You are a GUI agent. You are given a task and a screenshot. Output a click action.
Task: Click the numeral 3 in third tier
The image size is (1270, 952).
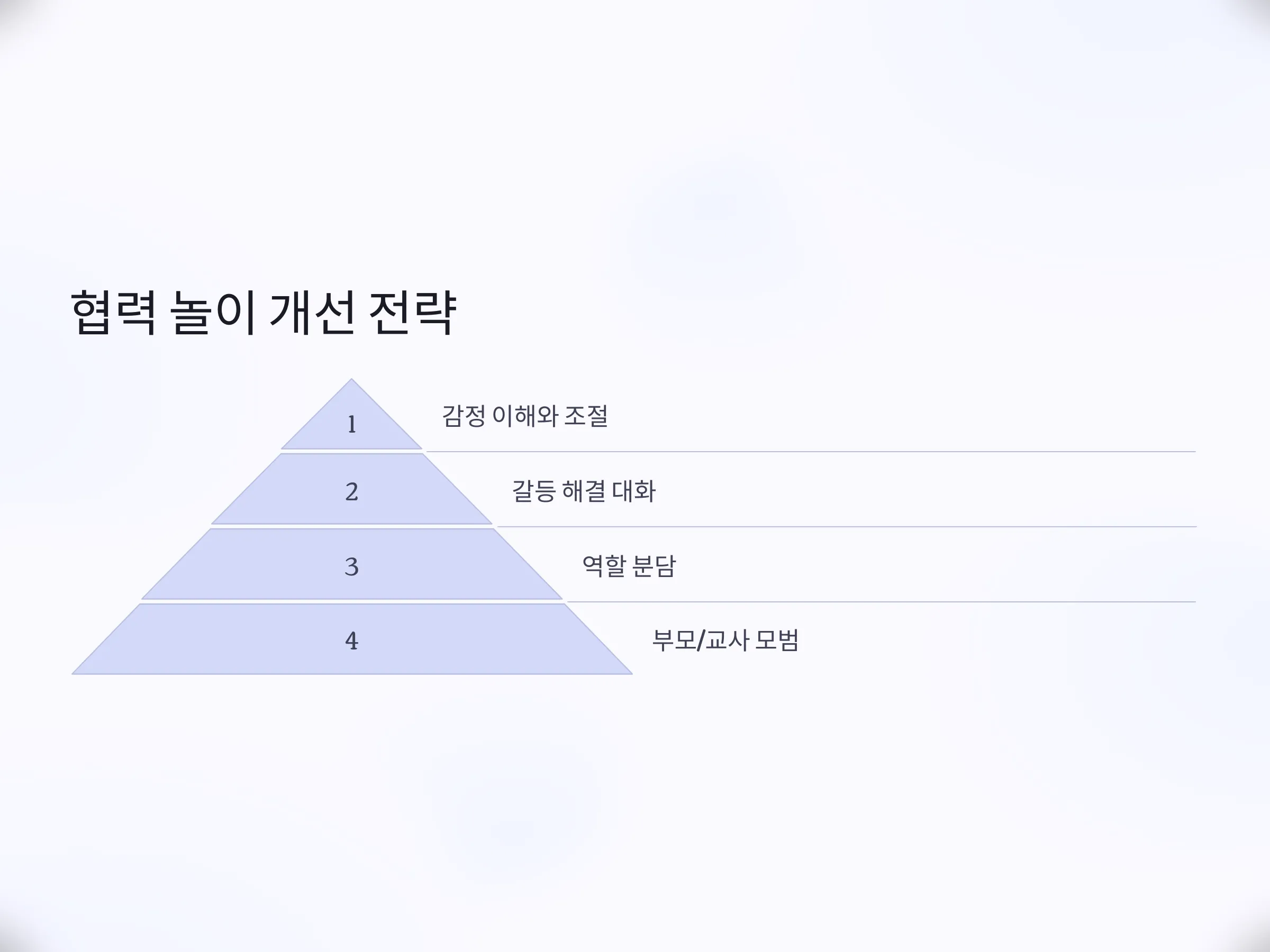pyautogui.click(x=351, y=567)
